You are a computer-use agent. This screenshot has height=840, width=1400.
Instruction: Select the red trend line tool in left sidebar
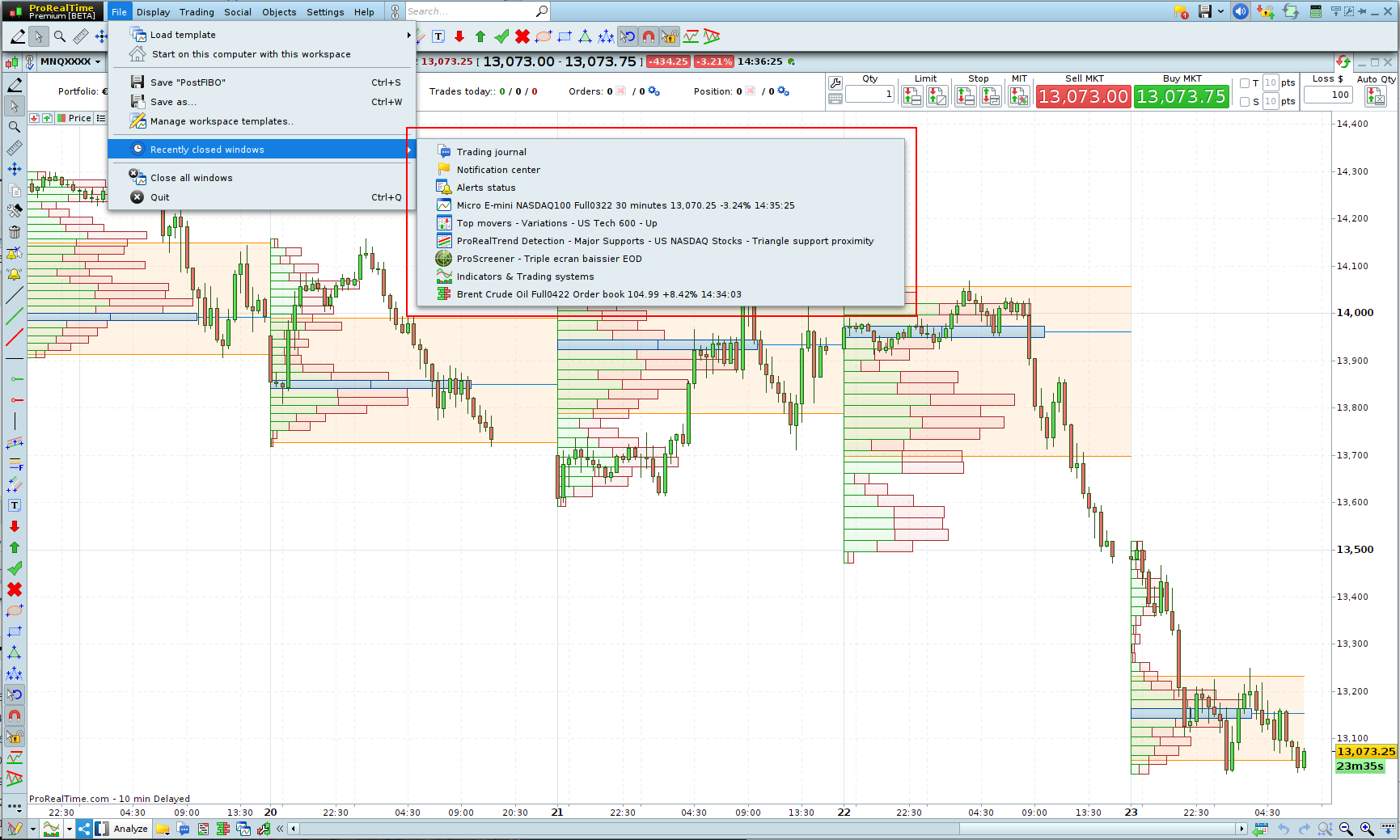[x=15, y=337]
